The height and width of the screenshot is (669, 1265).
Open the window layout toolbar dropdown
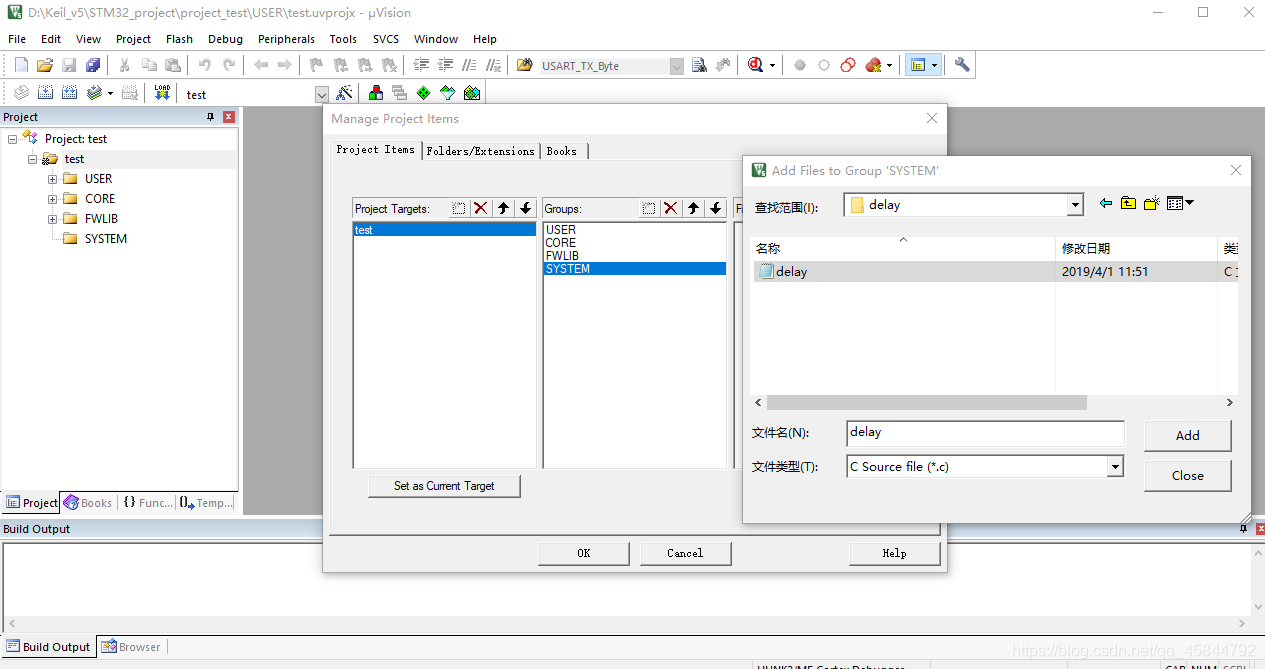[934, 65]
